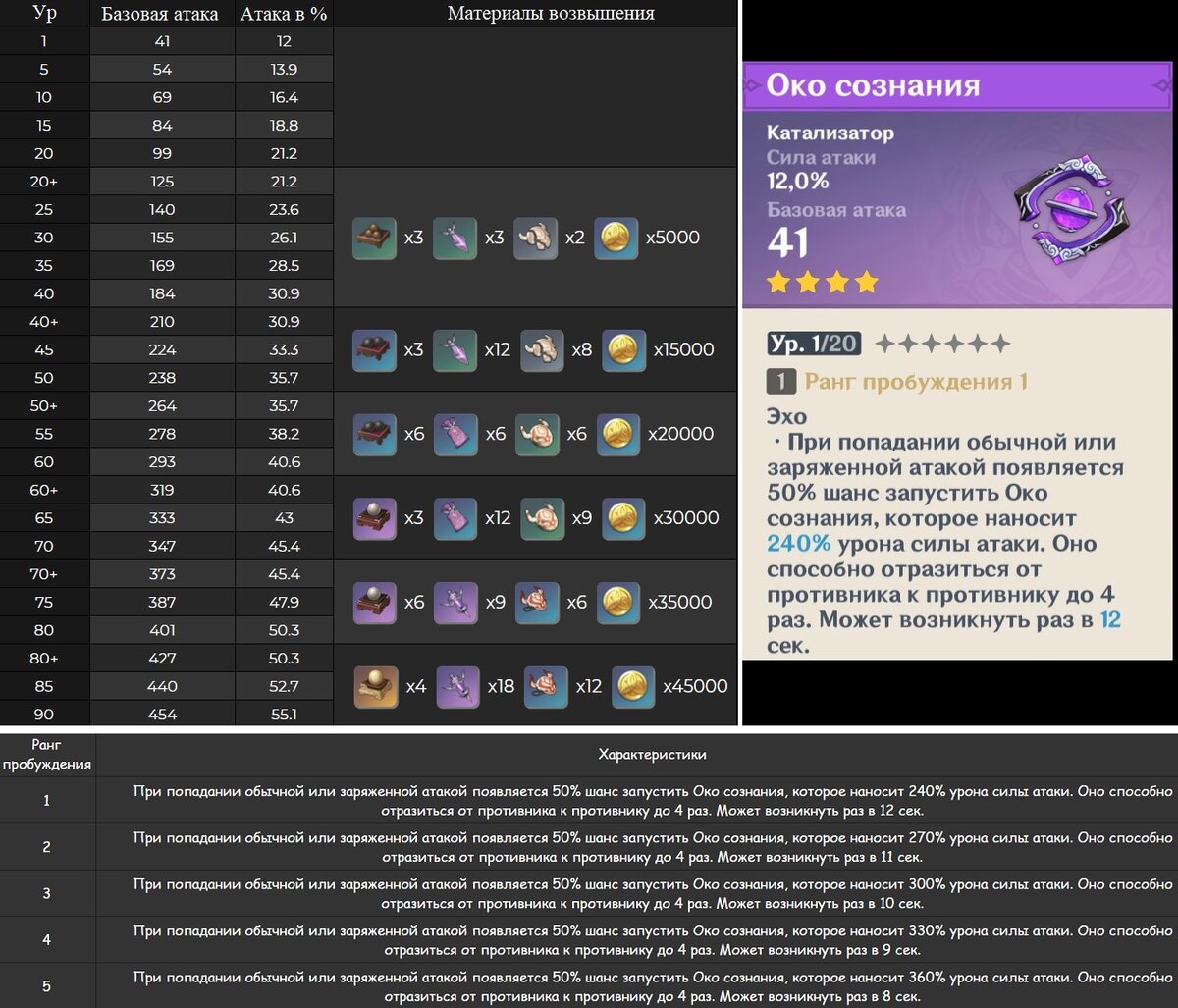Select golden pearl icon marked x4

pyautogui.click(x=376, y=687)
